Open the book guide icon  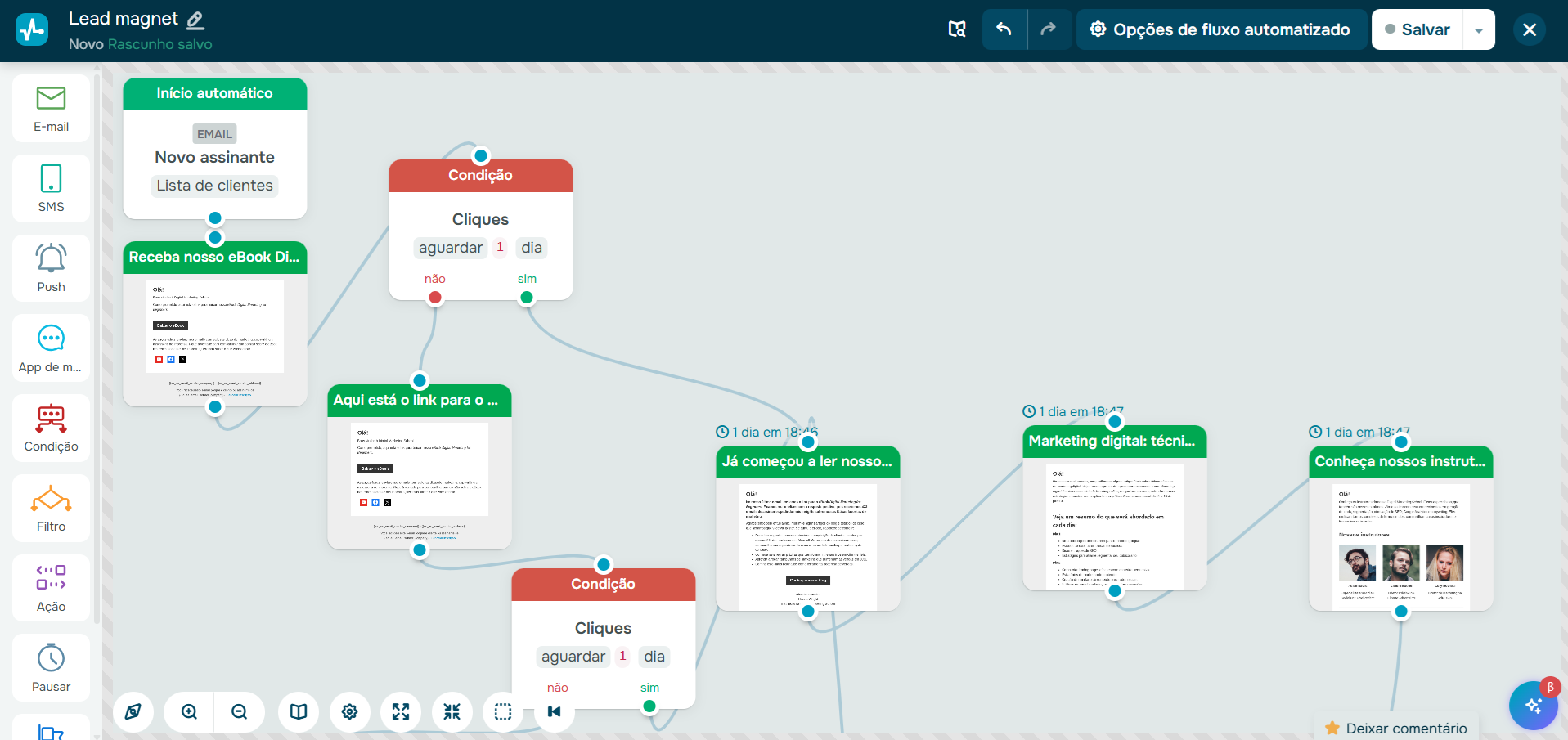click(299, 711)
